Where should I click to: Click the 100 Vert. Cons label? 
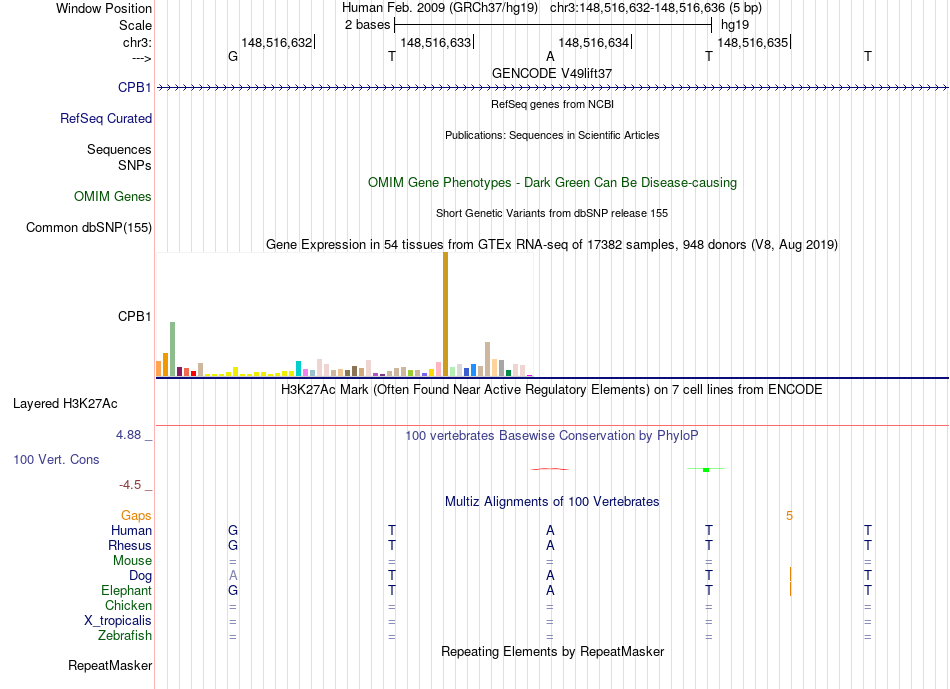point(56,459)
